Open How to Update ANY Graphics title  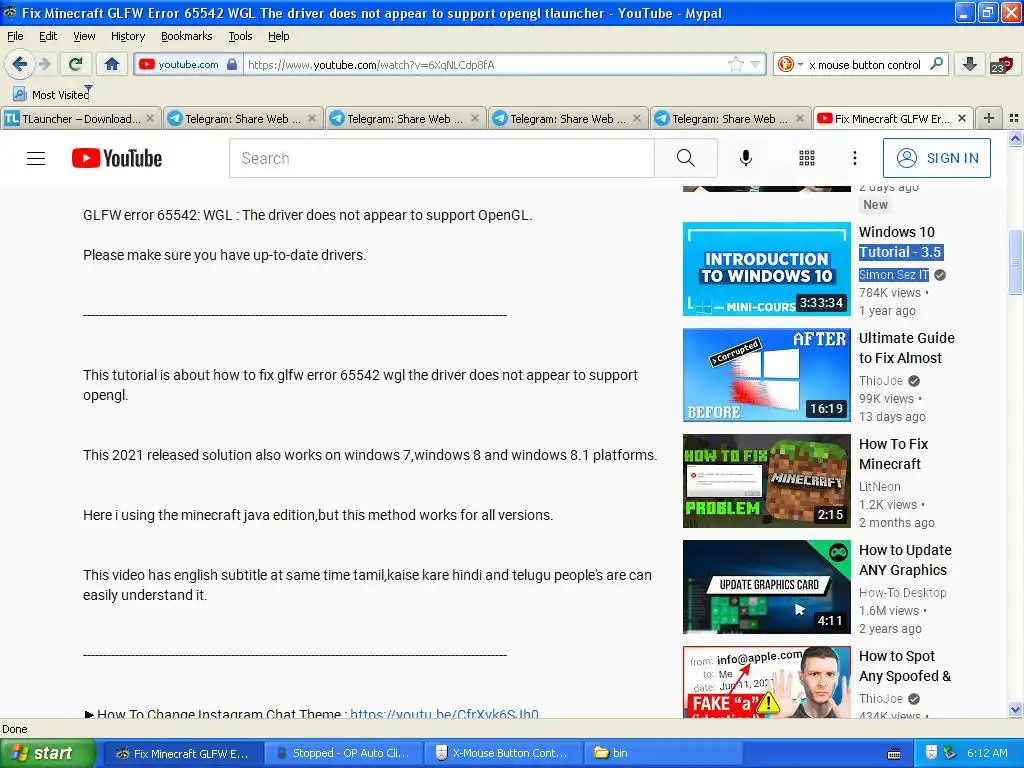pyautogui.click(x=905, y=560)
